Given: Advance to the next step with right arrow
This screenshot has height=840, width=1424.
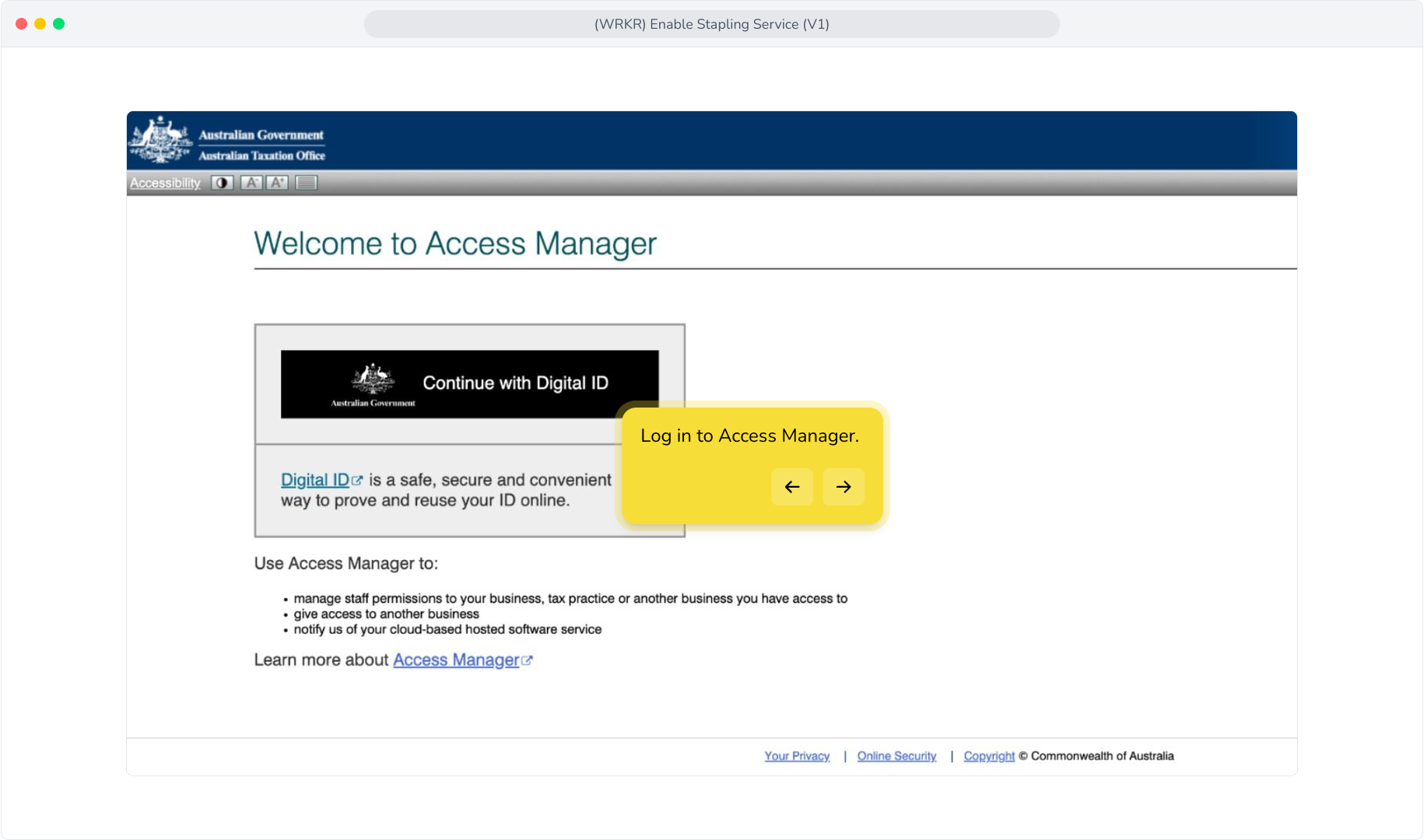Looking at the screenshot, I should pyautogui.click(x=844, y=487).
